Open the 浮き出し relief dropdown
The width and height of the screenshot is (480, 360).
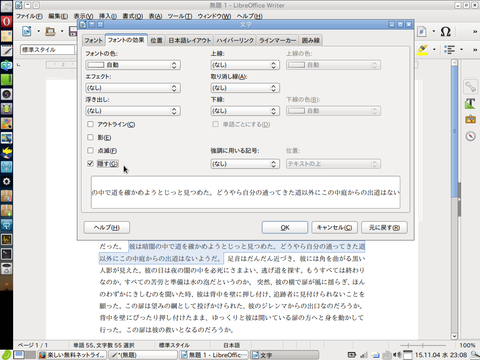point(133,111)
